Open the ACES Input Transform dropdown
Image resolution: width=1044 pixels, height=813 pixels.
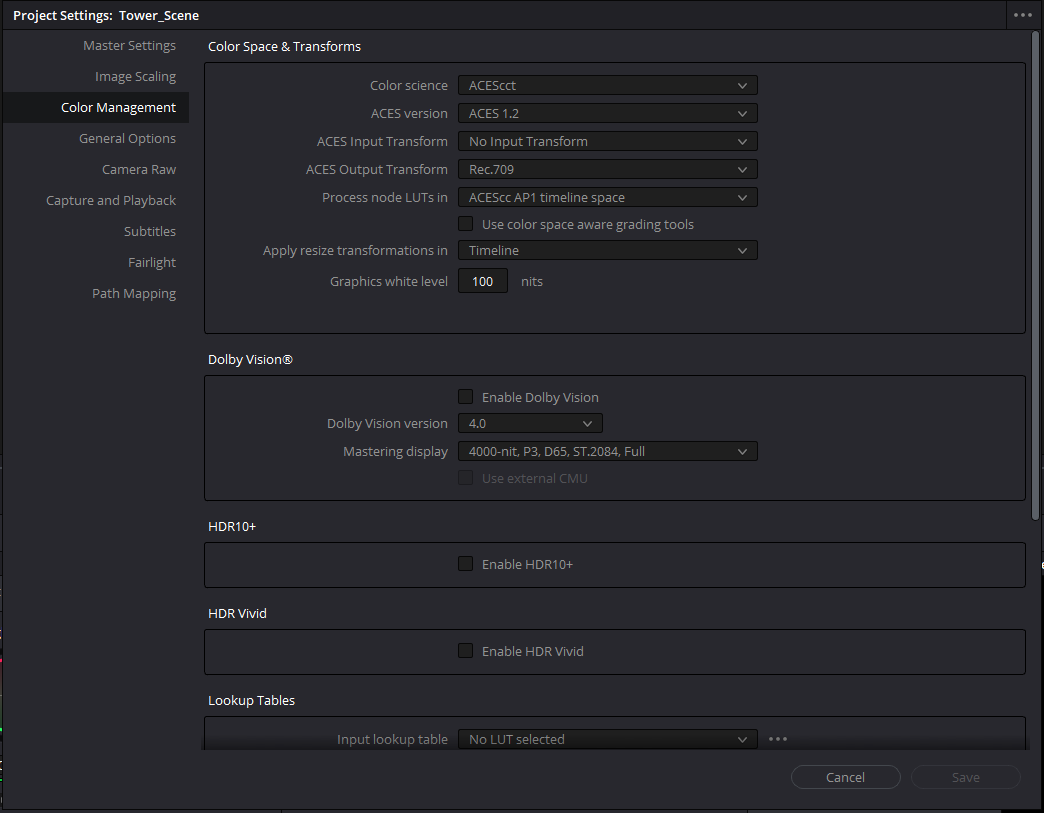click(x=607, y=142)
